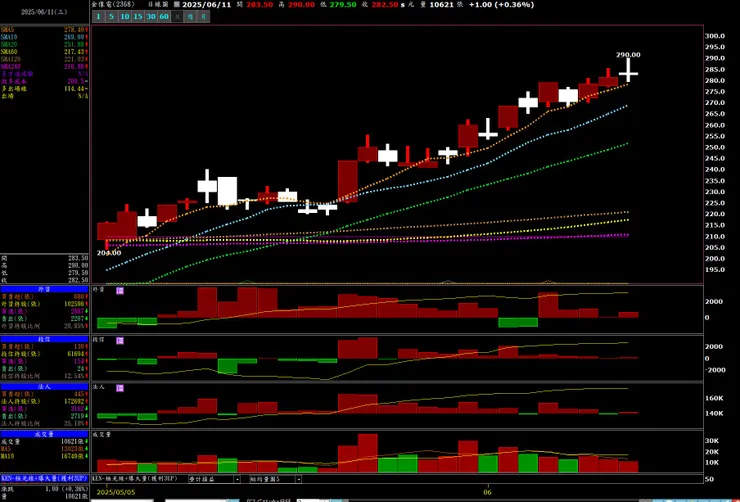Click the 30K volume axis label
The height and width of the screenshot is (502, 740).
712,441
